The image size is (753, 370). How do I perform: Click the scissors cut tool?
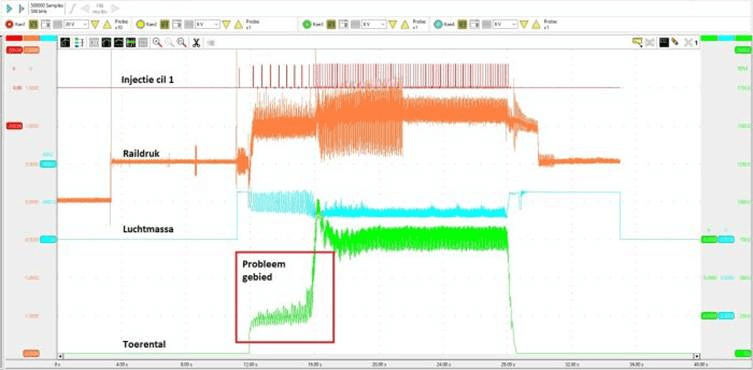196,43
